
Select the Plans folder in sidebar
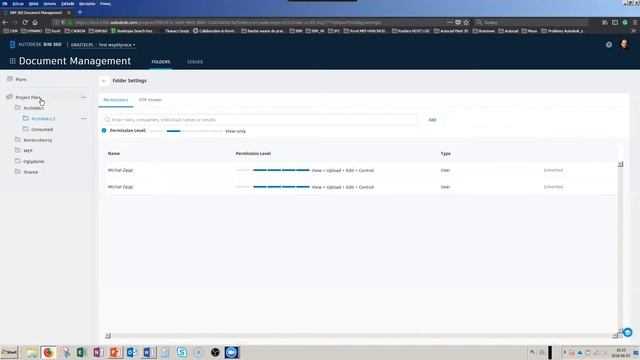(21, 80)
